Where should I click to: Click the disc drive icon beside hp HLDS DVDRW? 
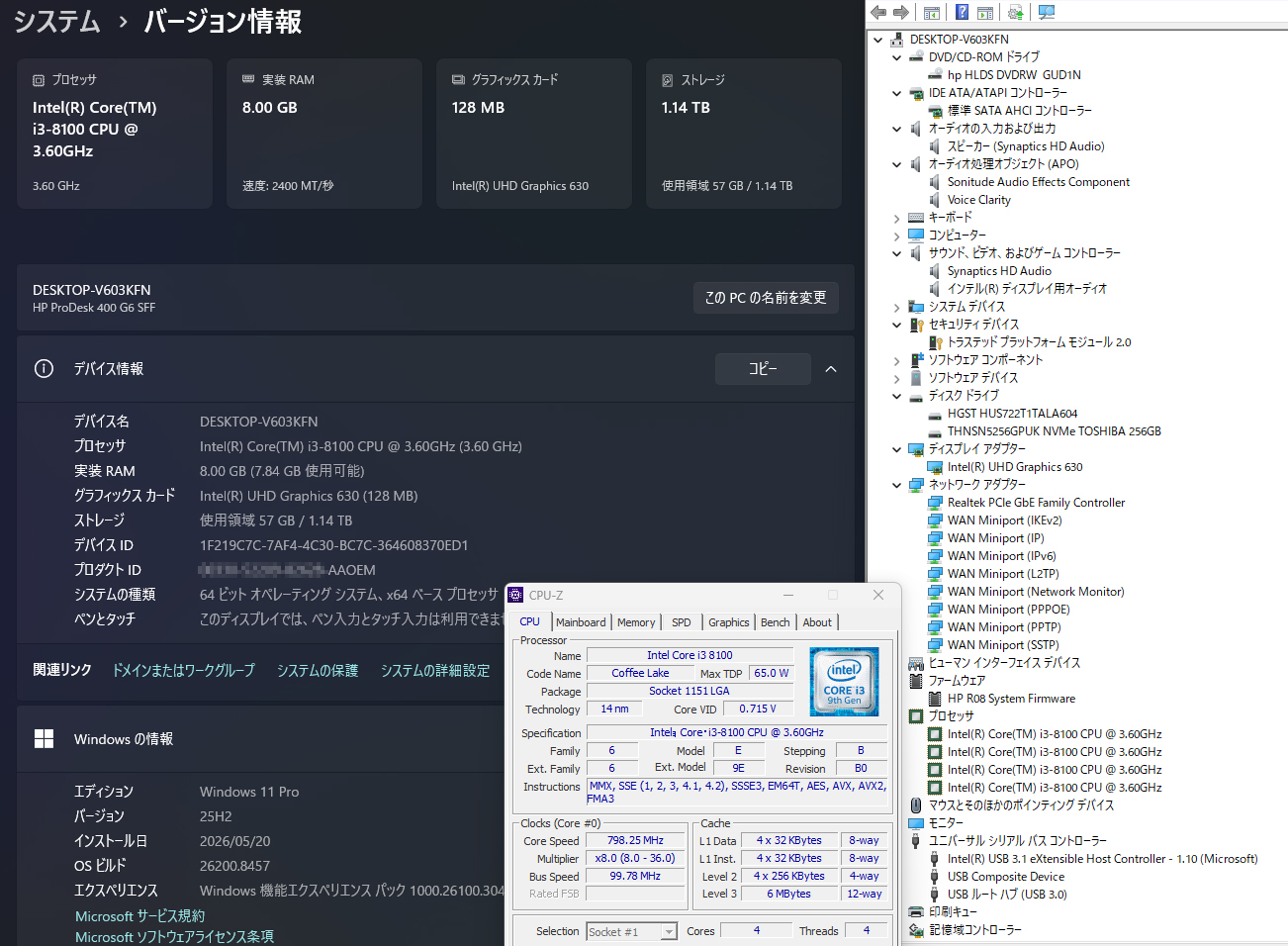pos(935,75)
